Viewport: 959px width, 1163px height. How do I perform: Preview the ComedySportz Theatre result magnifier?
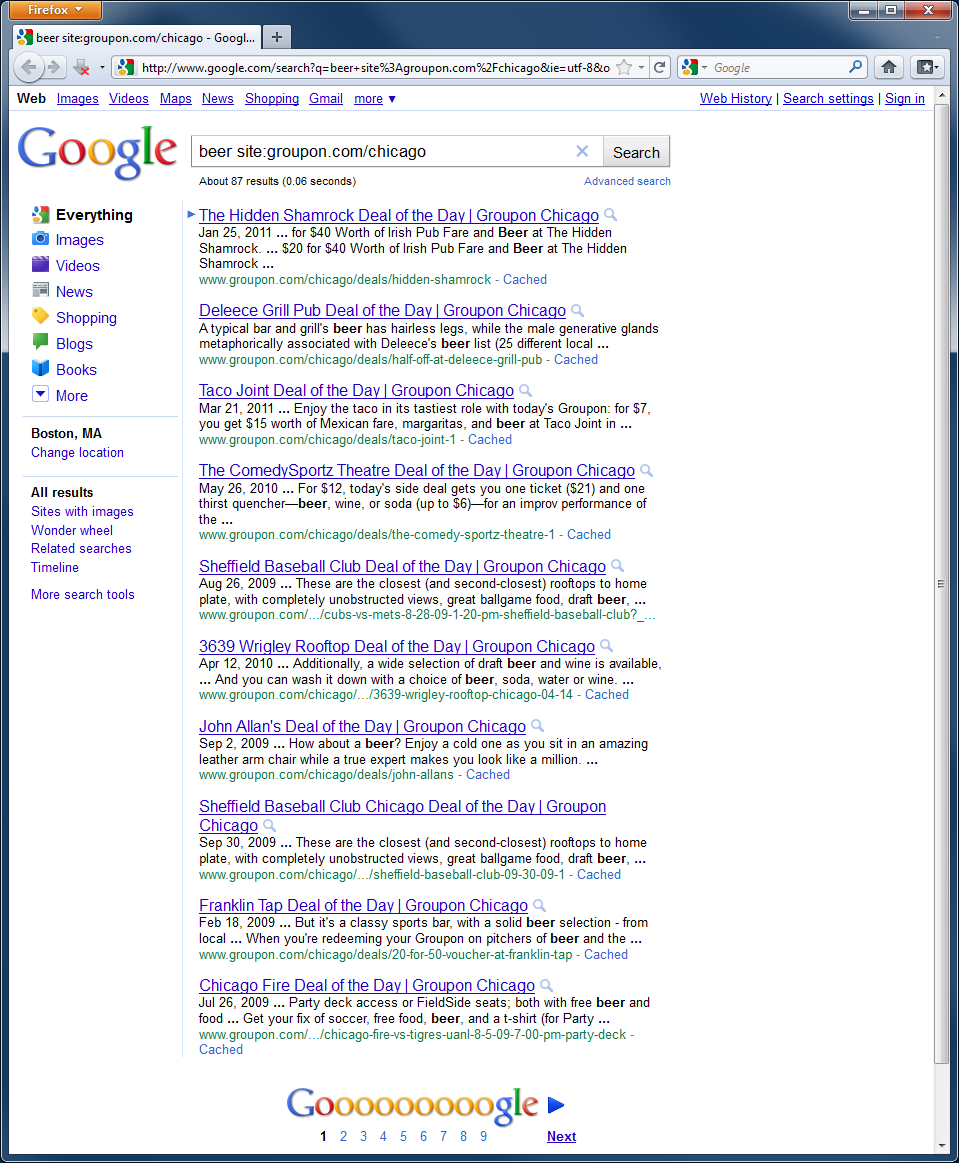tap(647, 470)
